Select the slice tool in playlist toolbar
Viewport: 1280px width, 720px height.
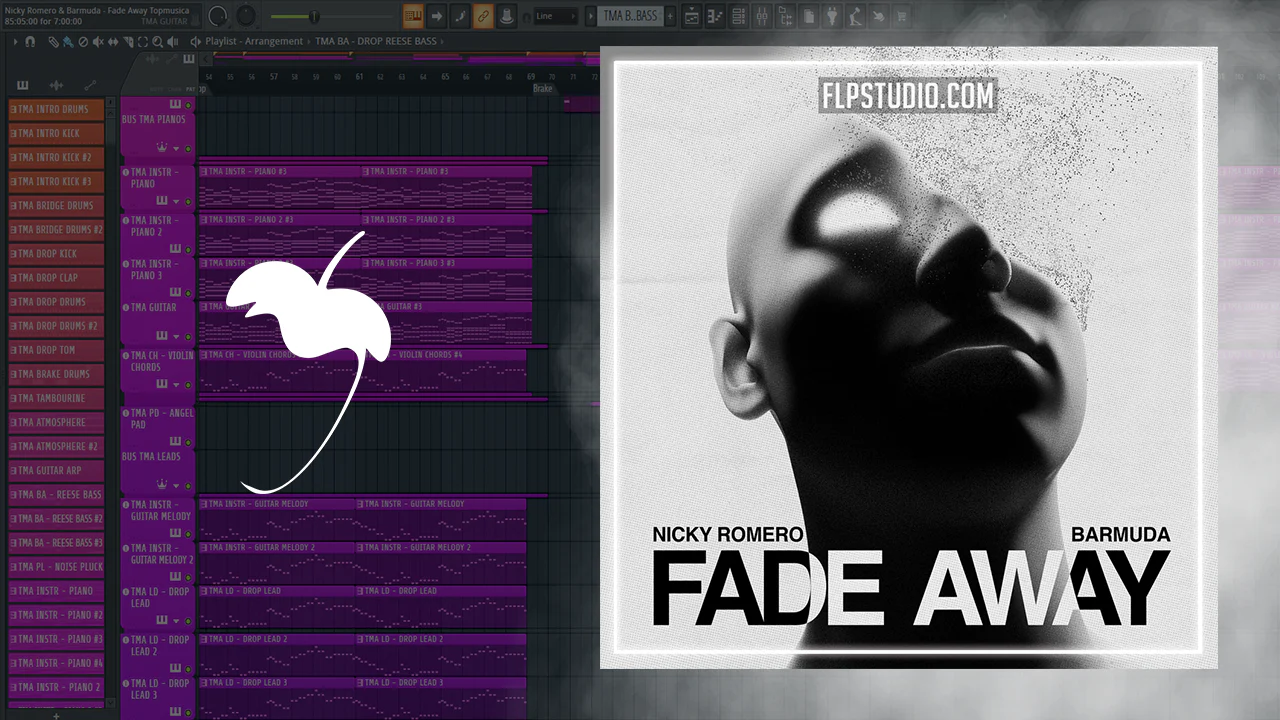pyautogui.click(x=129, y=42)
